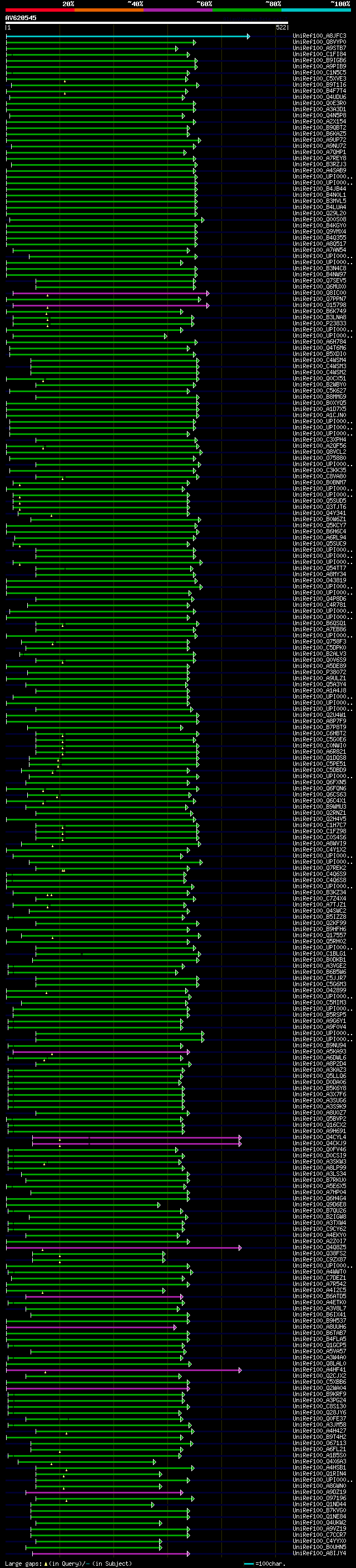Select hit UniRef100_A2X154

tap(319, 121)
